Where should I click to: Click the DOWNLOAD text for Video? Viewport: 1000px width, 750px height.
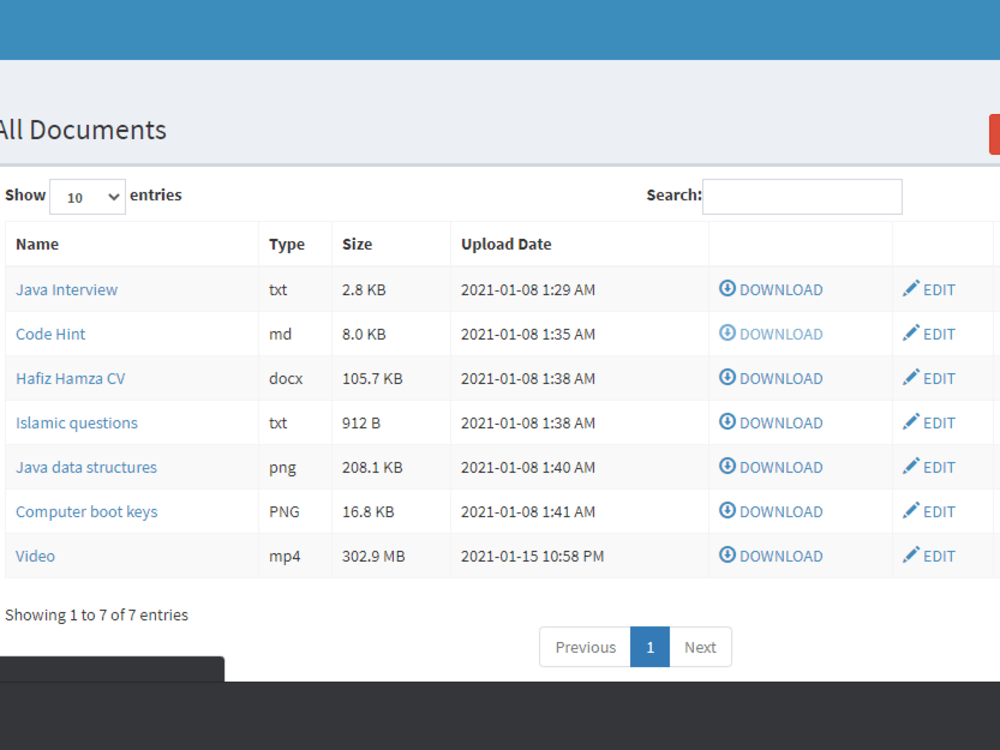[781, 557]
